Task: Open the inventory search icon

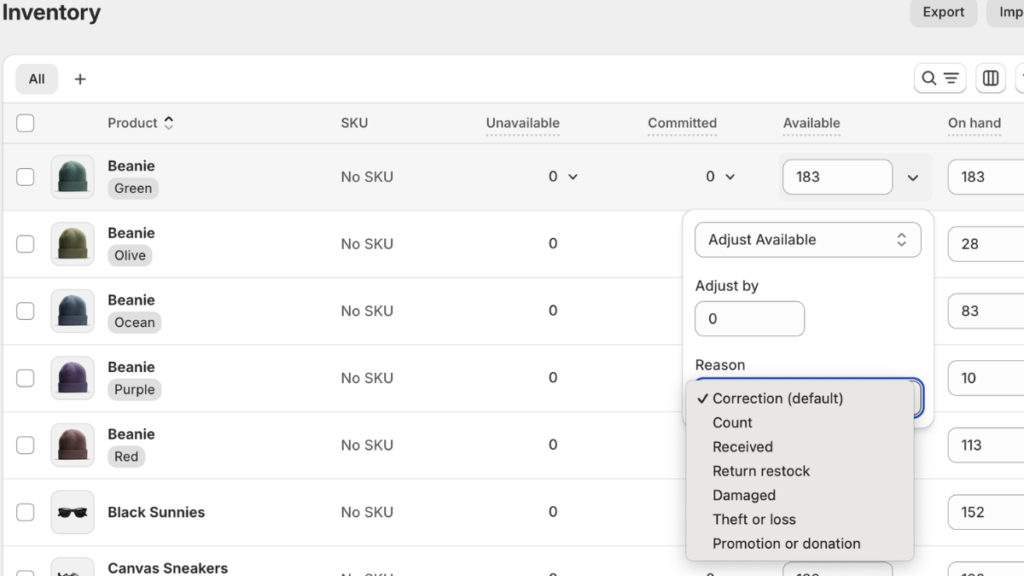Action: (931, 78)
